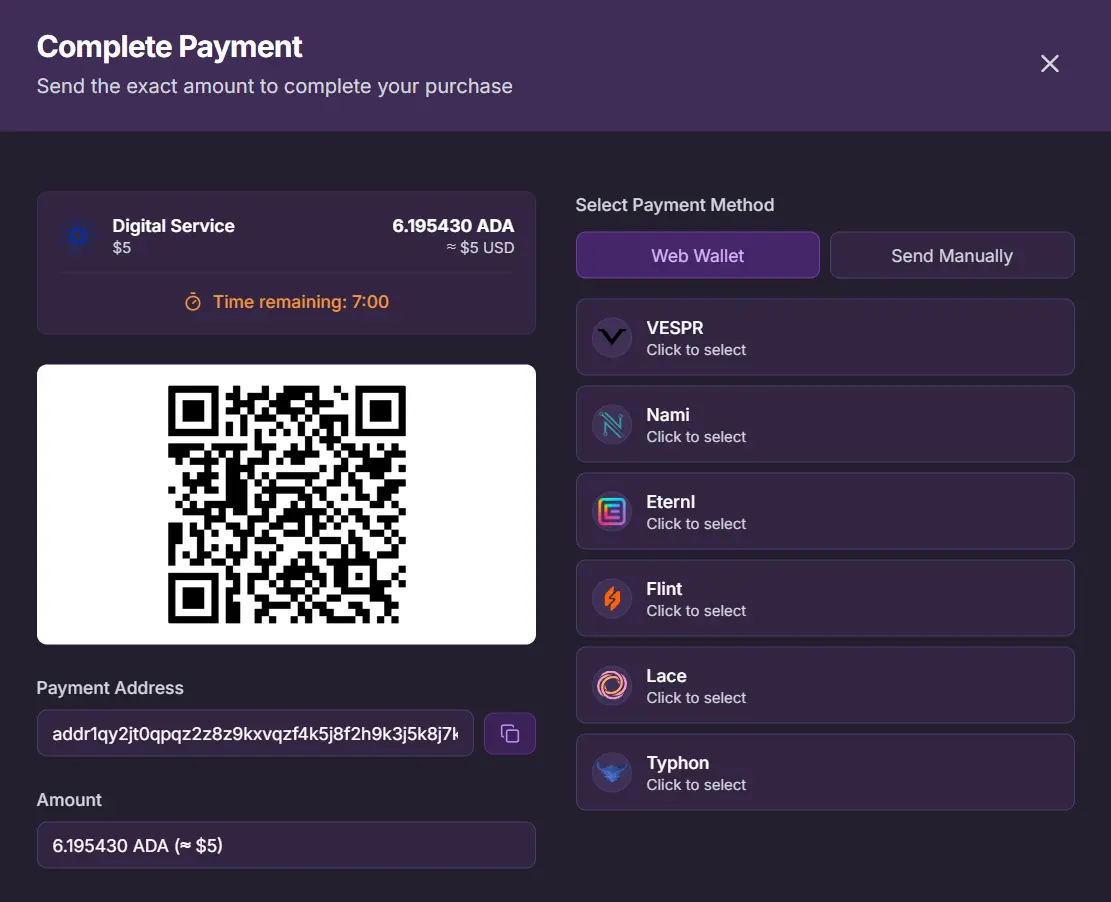Select the Typhon wallet name label

[x=677, y=763]
